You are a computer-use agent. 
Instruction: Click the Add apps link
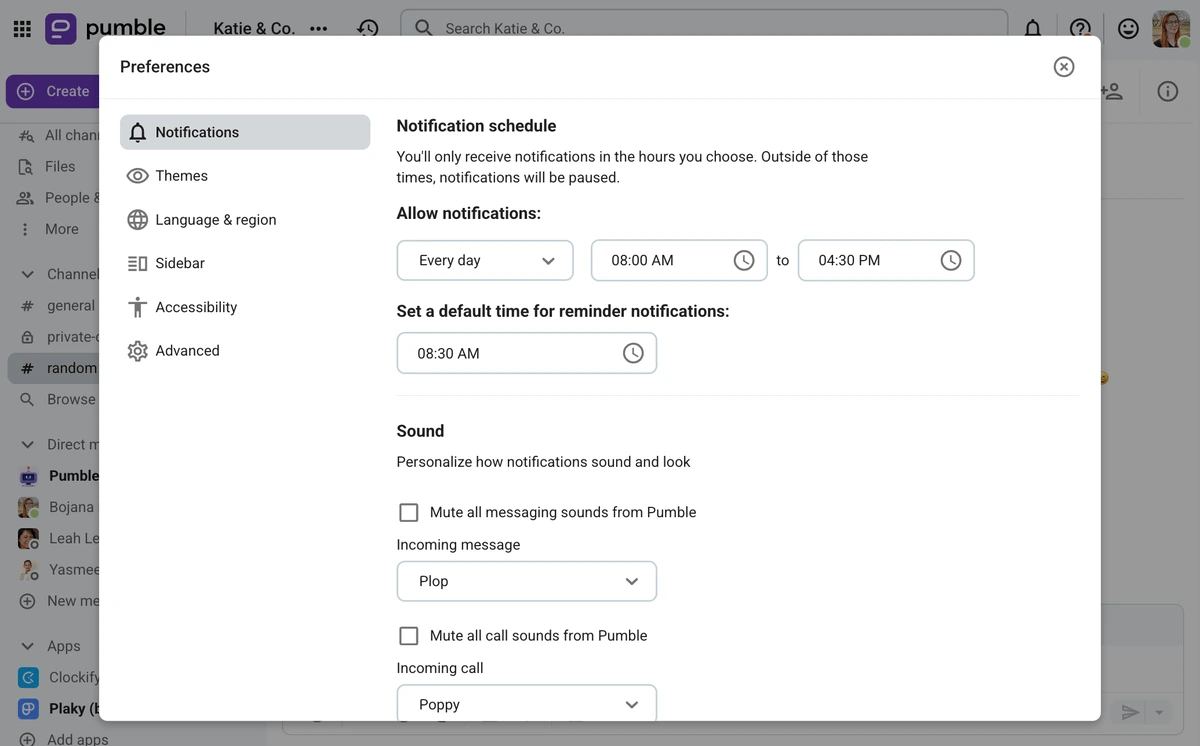pyautogui.click(x=74, y=738)
